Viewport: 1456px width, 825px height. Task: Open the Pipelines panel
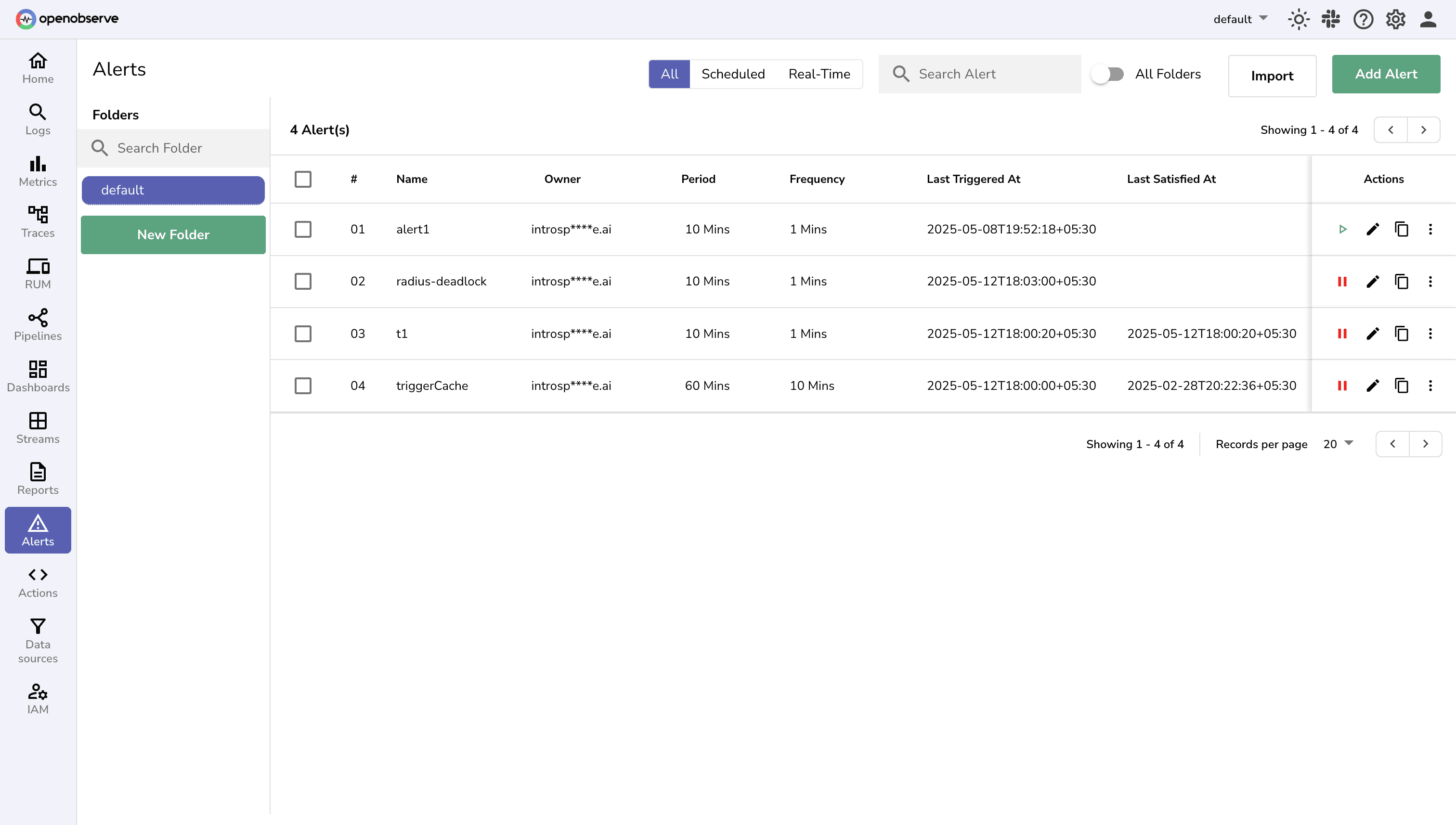coord(38,325)
